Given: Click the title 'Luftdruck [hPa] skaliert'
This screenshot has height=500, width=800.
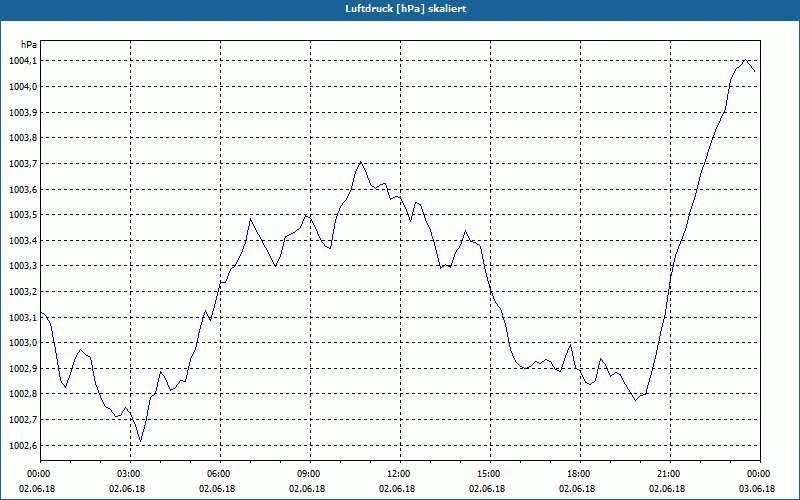Looking at the screenshot, I should [406, 9].
